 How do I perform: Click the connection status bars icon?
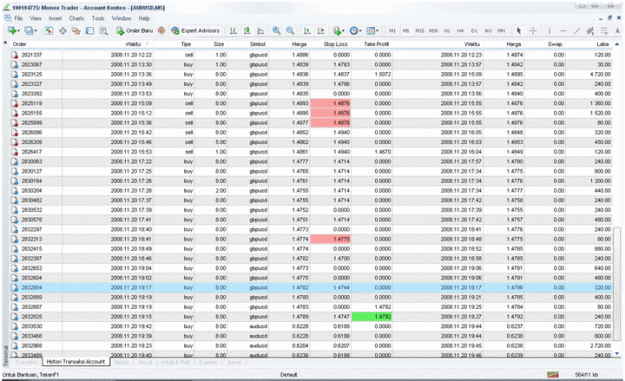click(x=552, y=375)
